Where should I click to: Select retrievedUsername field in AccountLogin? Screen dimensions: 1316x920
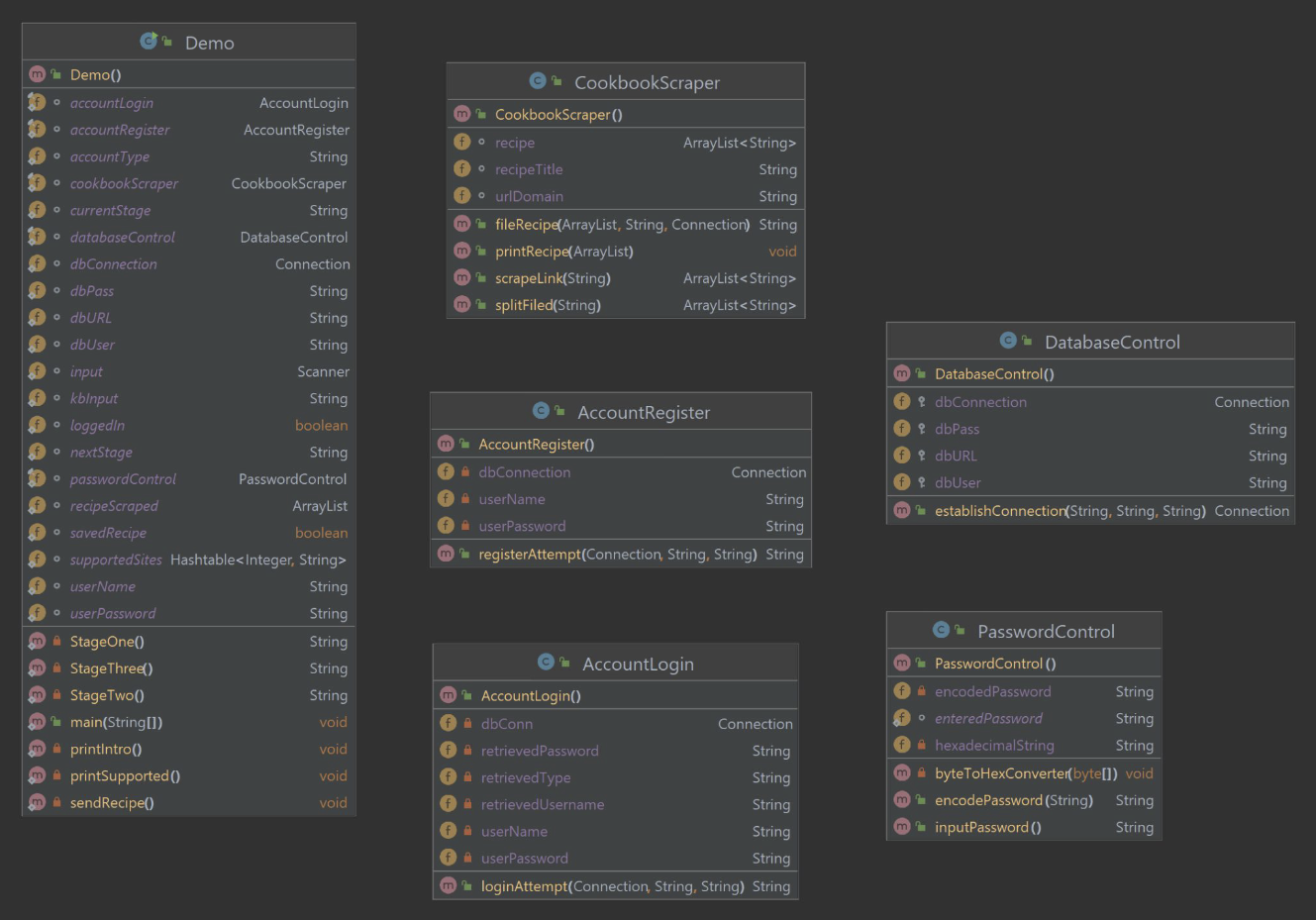pos(616,804)
